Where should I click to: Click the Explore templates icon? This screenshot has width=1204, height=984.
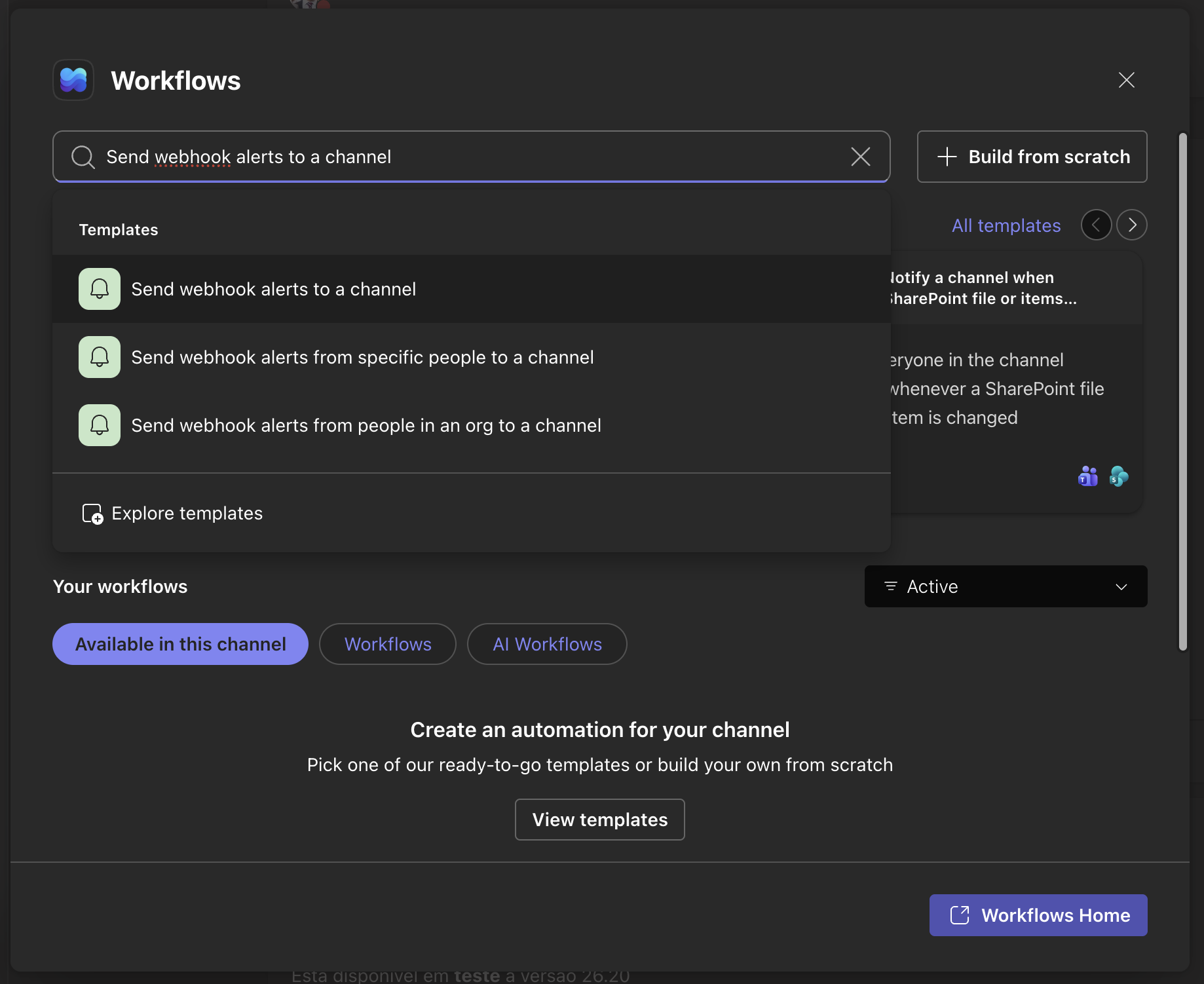92,514
